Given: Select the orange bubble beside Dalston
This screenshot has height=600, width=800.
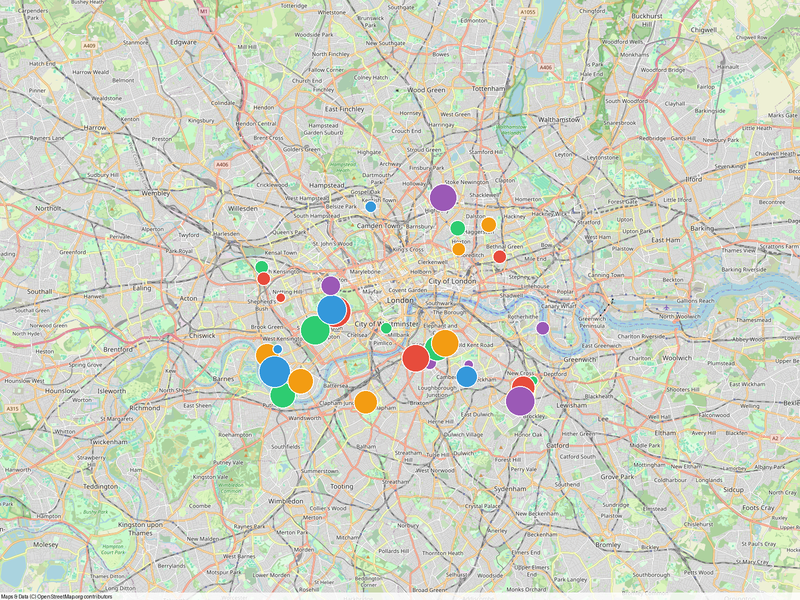Looking at the screenshot, I should point(488,224).
